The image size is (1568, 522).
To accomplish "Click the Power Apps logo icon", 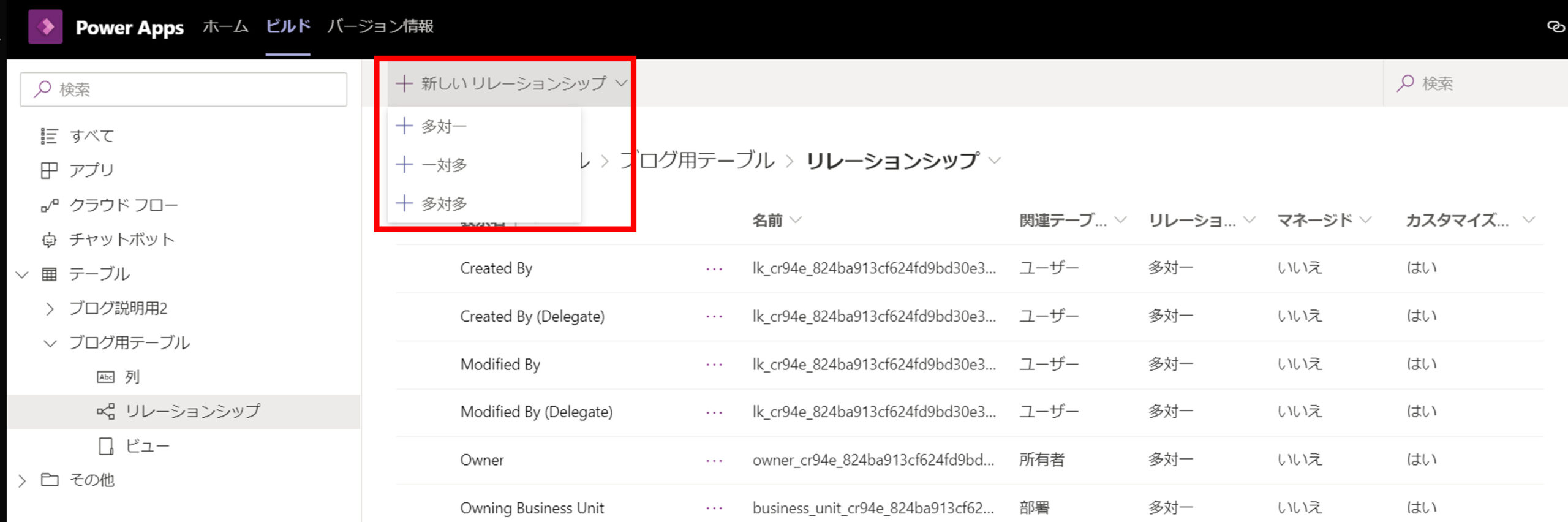I will coord(45,27).
